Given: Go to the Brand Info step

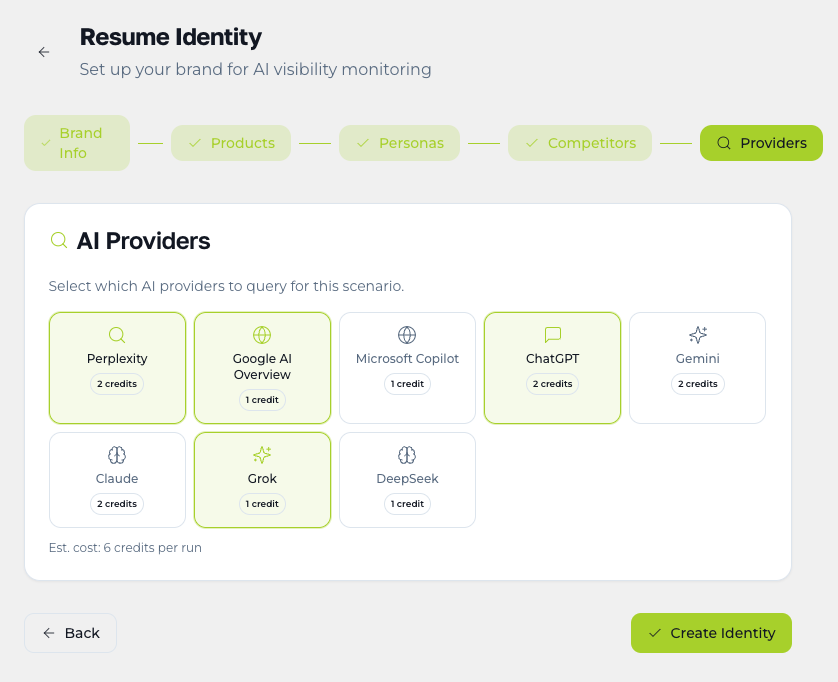Looking at the screenshot, I should [x=77, y=143].
